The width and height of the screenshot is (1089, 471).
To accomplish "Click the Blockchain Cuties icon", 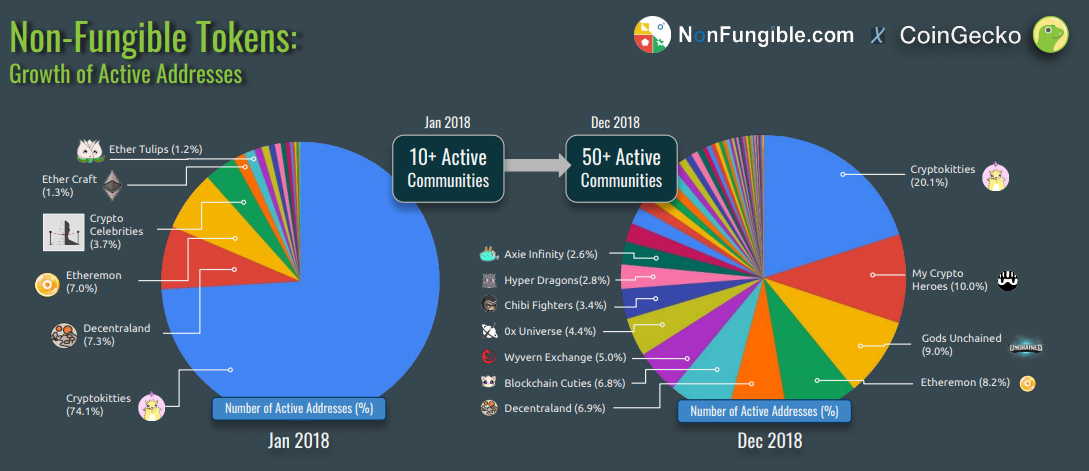I will point(489,382).
